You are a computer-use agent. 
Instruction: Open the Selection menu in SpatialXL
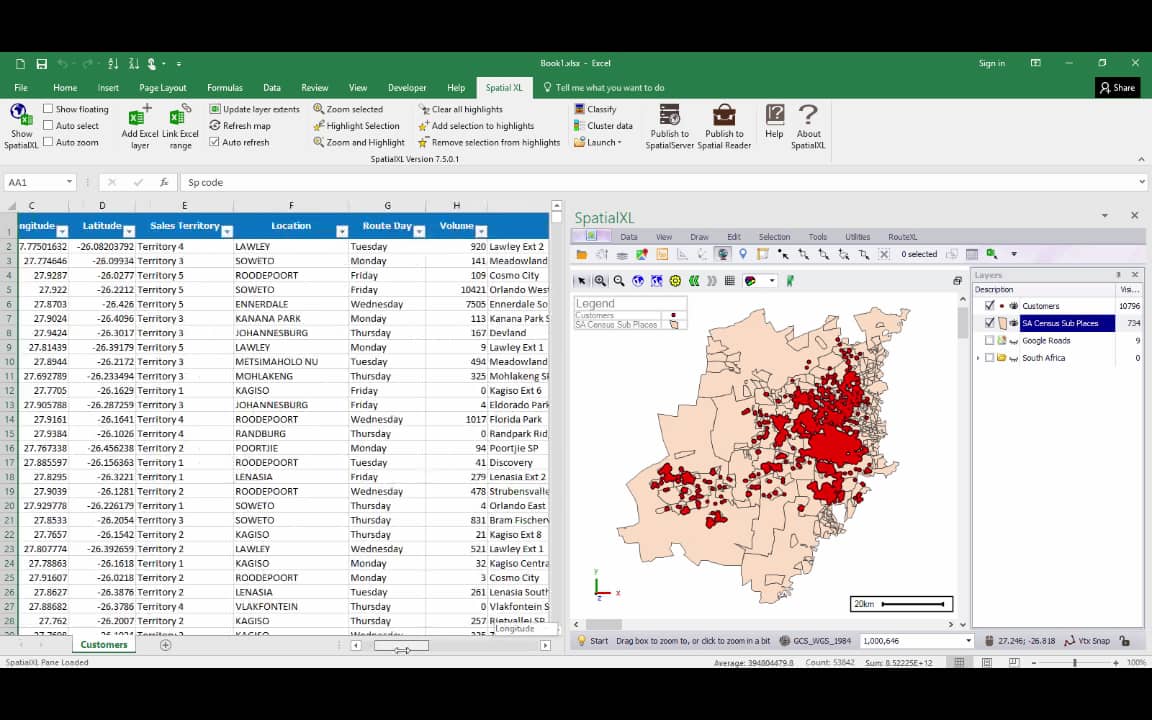(774, 237)
